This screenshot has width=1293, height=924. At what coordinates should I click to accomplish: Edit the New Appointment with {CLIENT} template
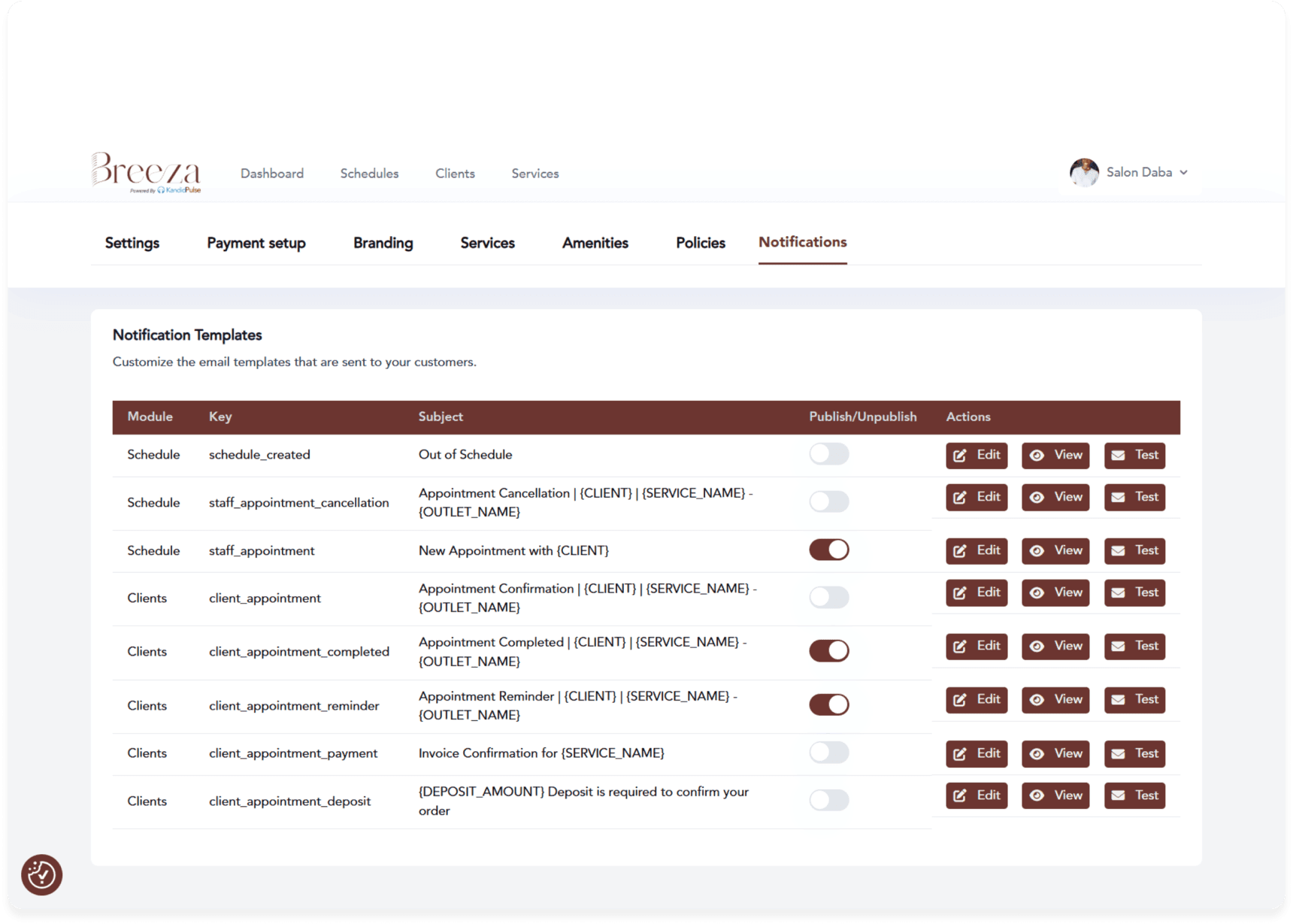(x=977, y=550)
